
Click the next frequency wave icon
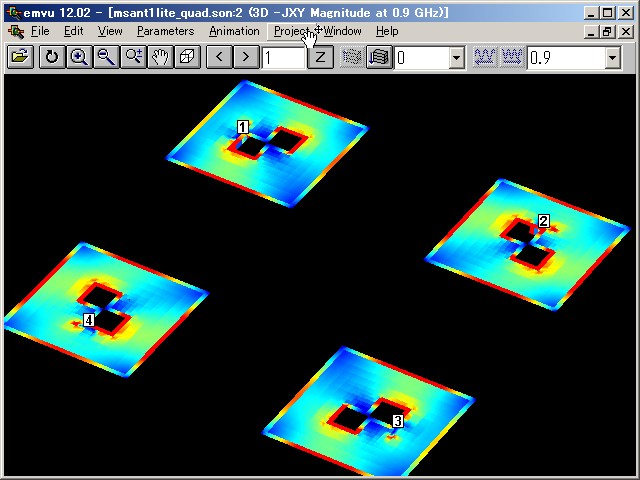coord(512,57)
